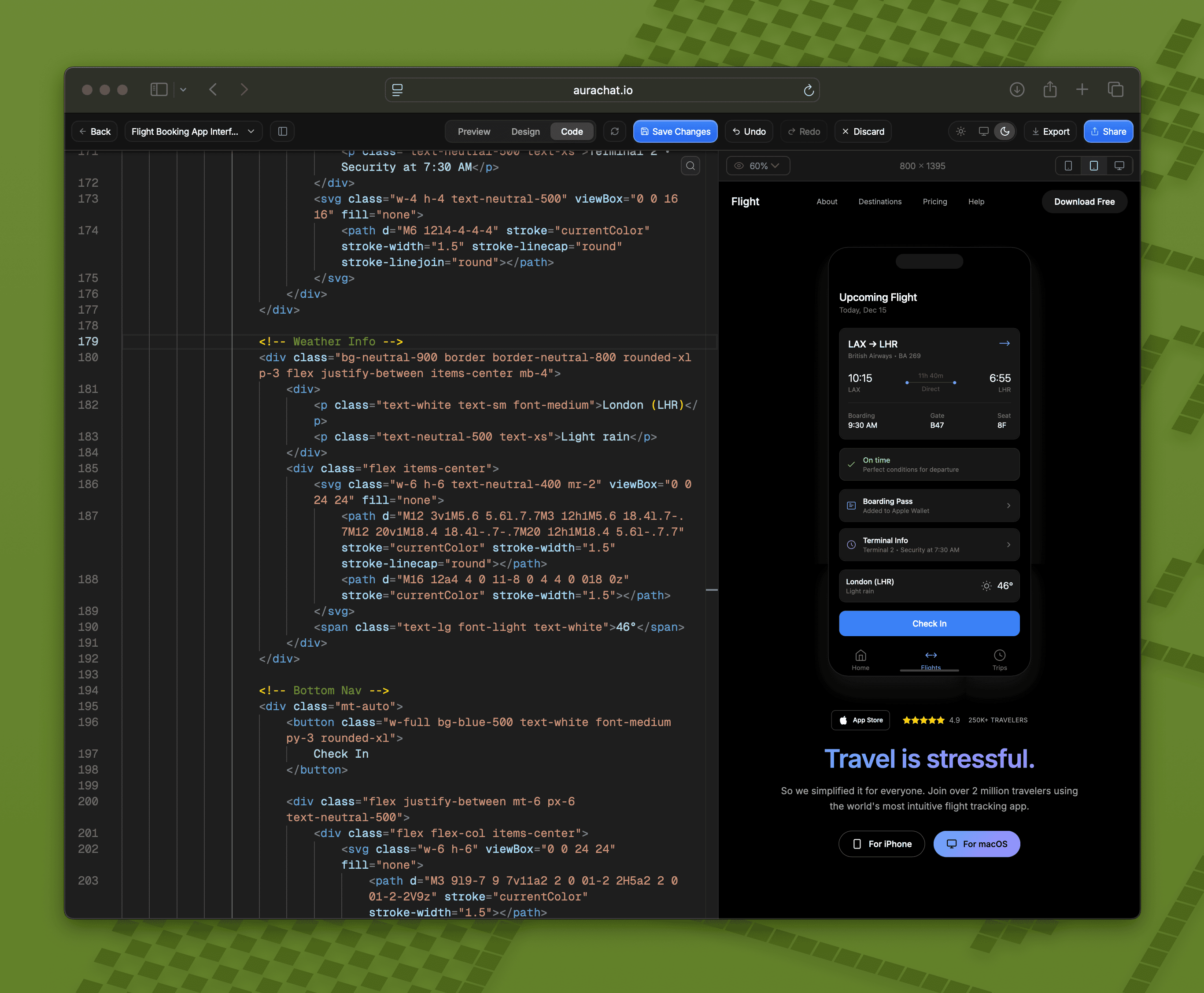This screenshot has height=993, width=1204.
Task: Open the Export menu
Action: coord(1050,132)
